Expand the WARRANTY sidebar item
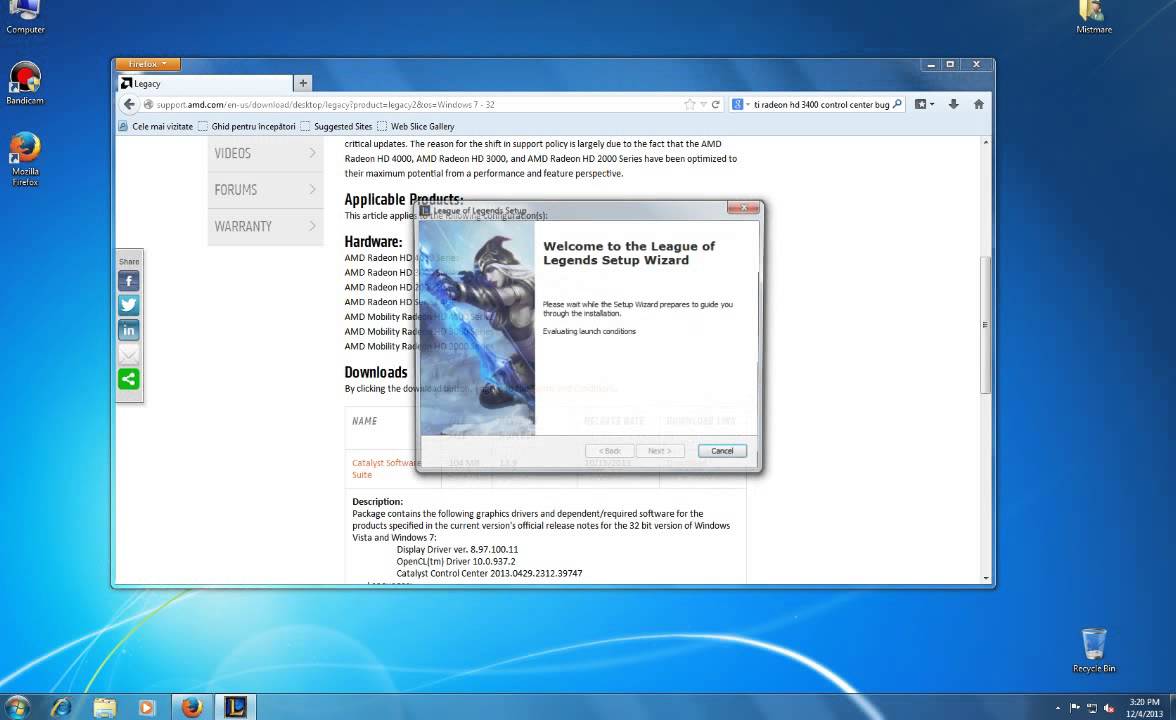Screen dimensions: 1176x720 coord(265,226)
